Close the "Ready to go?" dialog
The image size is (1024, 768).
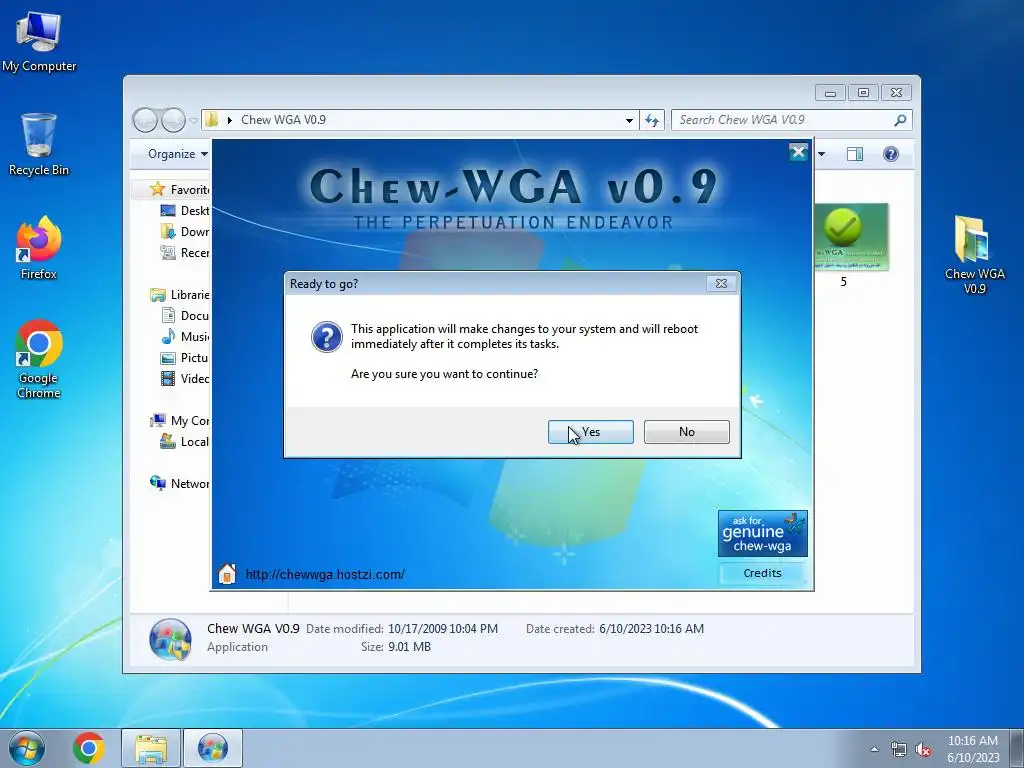pos(721,283)
